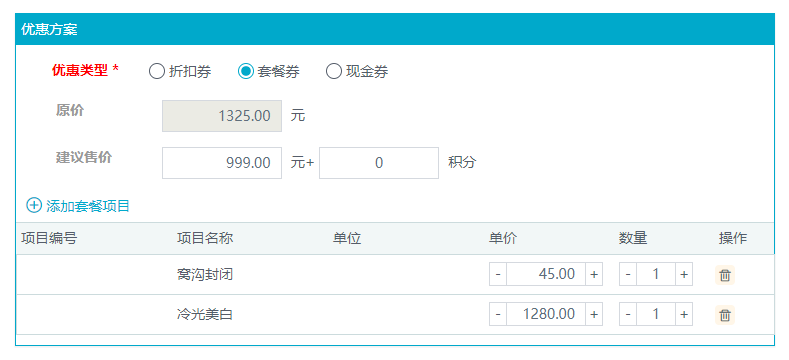
Task: Click the 单价 column header
Action: coord(503,238)
